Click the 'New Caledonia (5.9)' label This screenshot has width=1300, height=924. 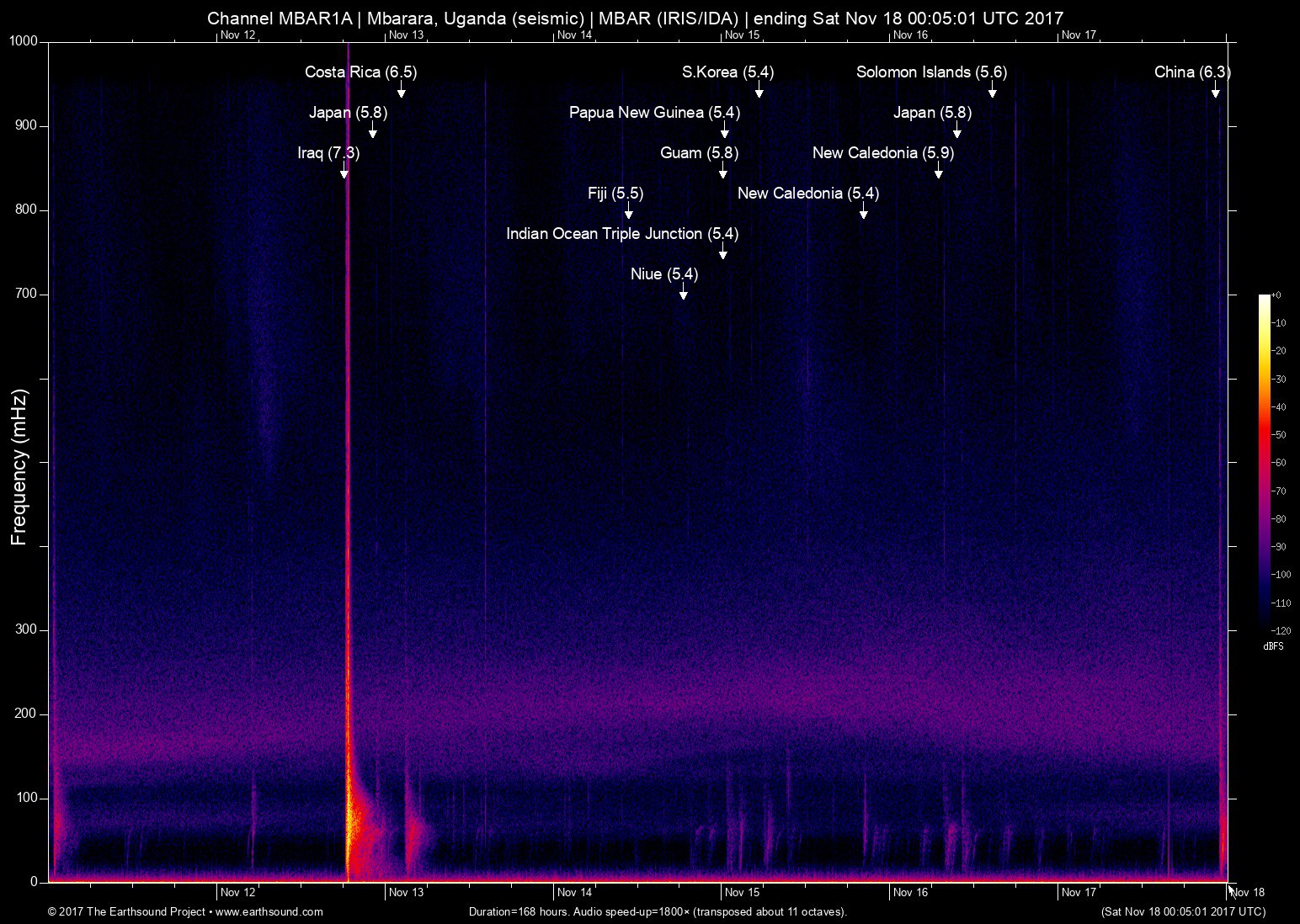[883, 152]
